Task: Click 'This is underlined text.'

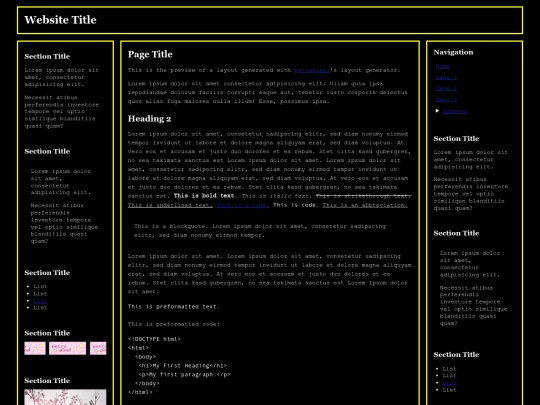Action: click(x=170, y=205)
